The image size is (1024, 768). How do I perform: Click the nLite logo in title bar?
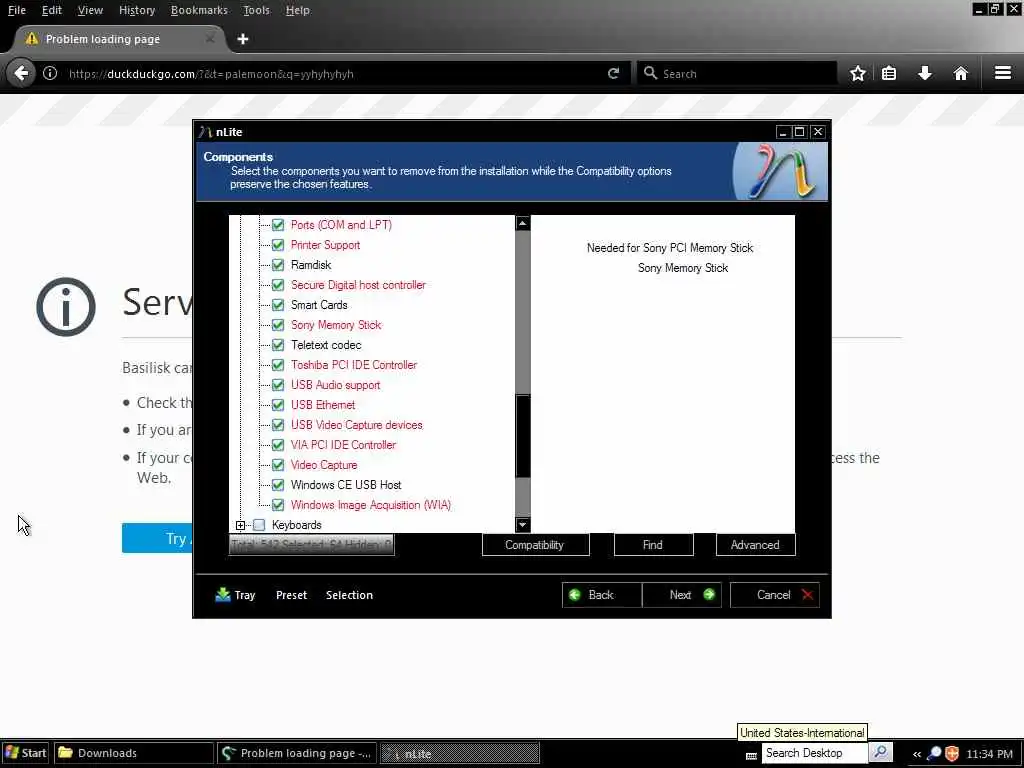[x=205, y=132]
